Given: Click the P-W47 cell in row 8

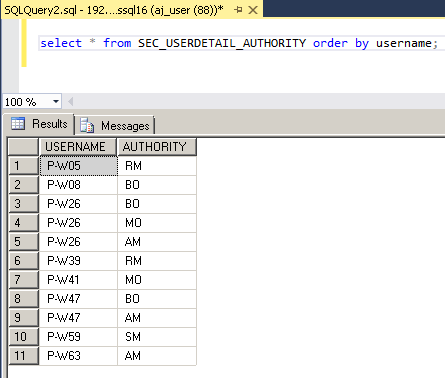Looking at the screenshot, I should pyautogui.click(x=78, y=299).
